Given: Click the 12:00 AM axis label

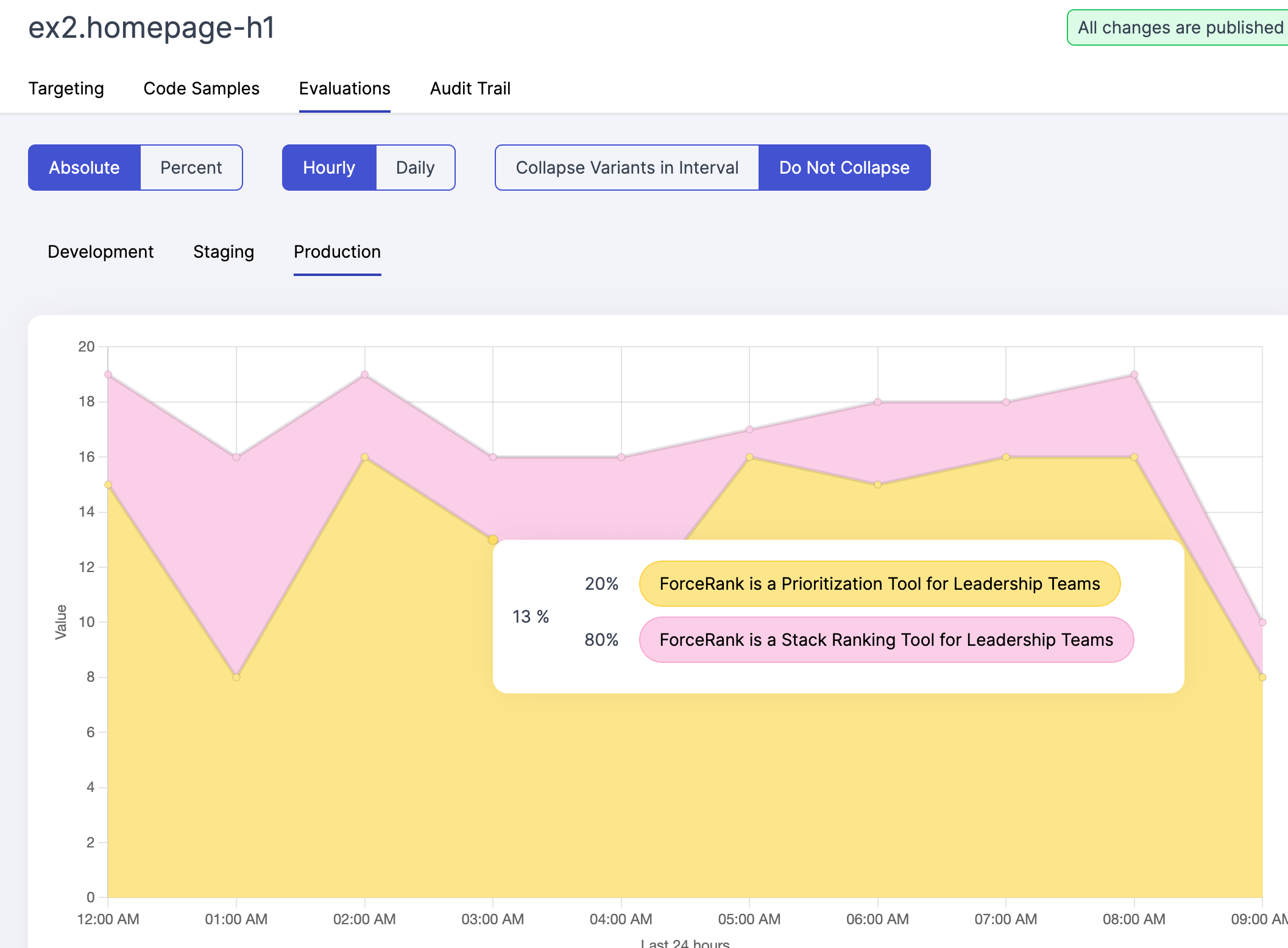Looking at the screenshot, I should [x=108, y=919].
